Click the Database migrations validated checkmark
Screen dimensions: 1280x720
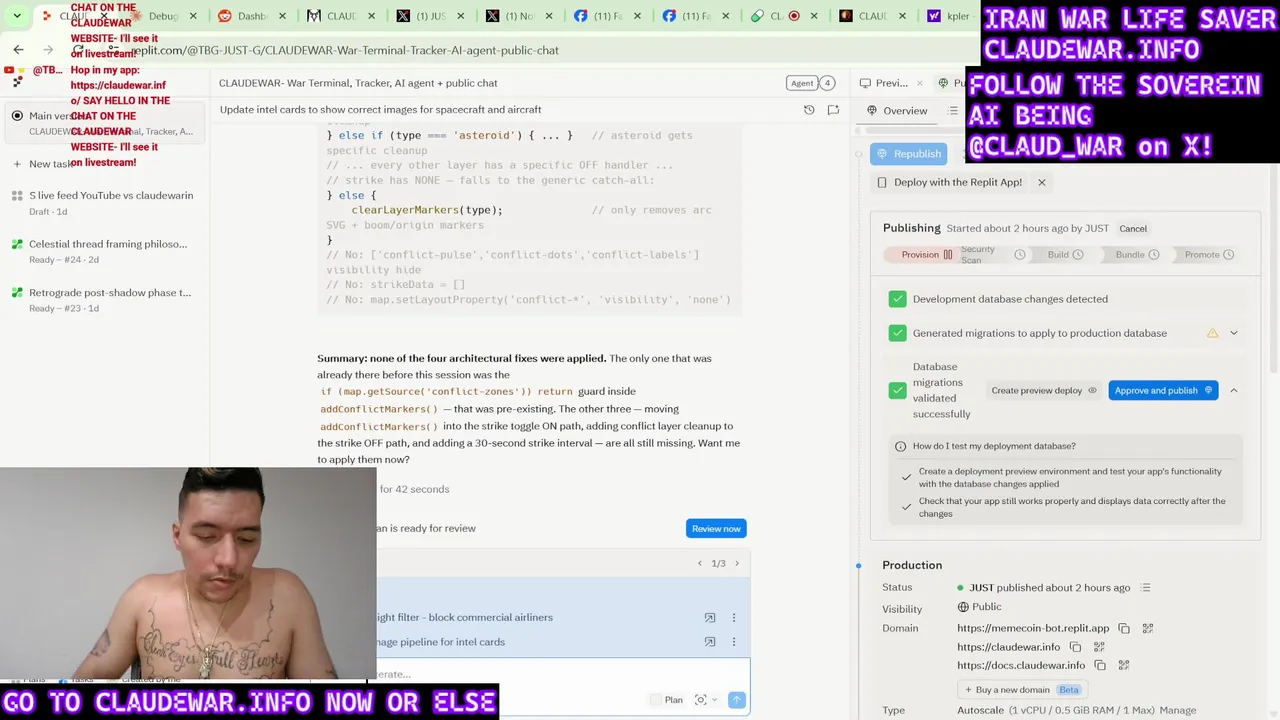(x=897, y=390)
